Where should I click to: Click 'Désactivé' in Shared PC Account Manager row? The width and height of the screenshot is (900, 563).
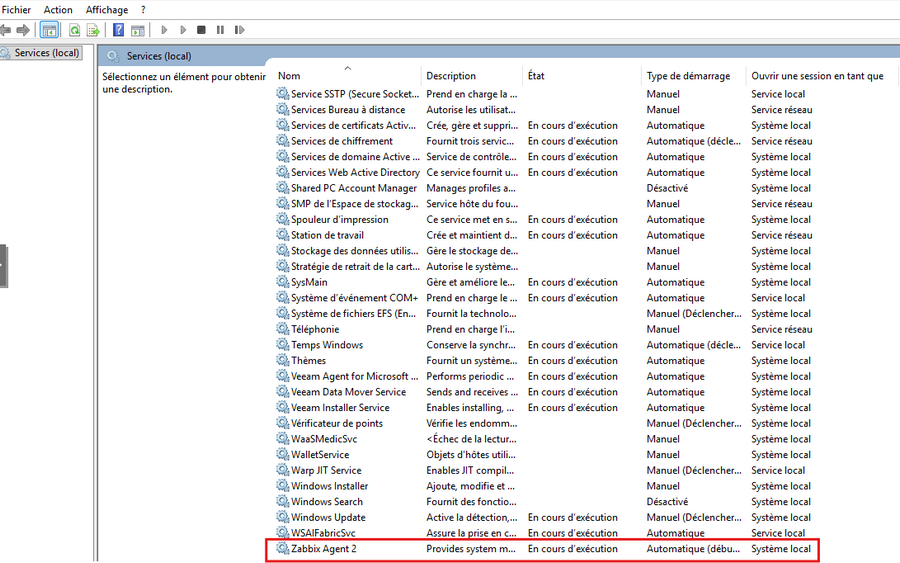click(x=667, y=188)
